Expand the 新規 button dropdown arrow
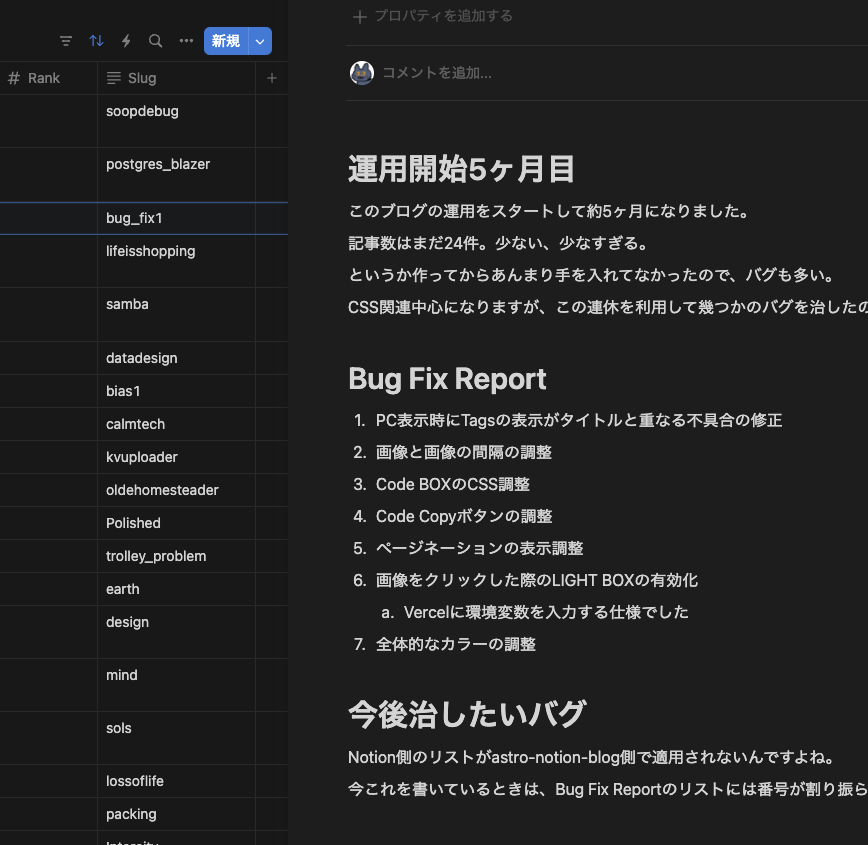The width and height of the screenshot is (868, 845). coord(260,41)
